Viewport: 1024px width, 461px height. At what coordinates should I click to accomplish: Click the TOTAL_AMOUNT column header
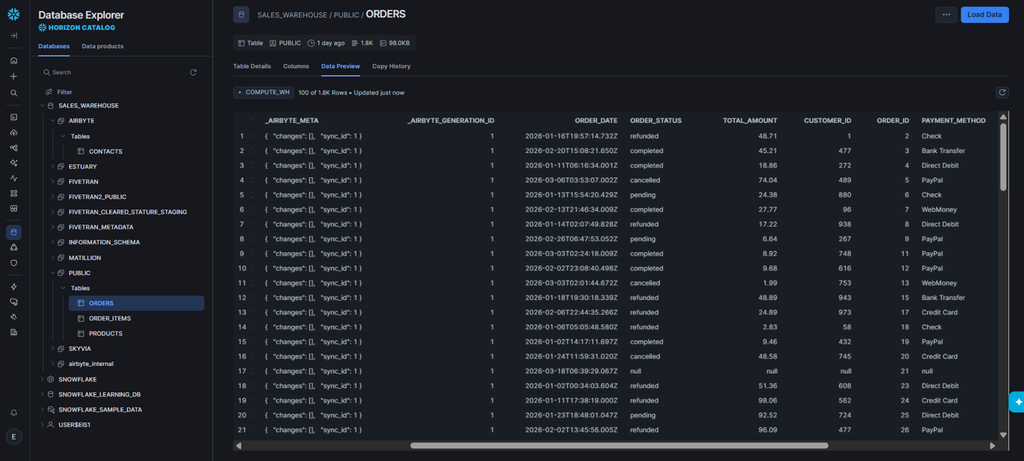[750, 121]
